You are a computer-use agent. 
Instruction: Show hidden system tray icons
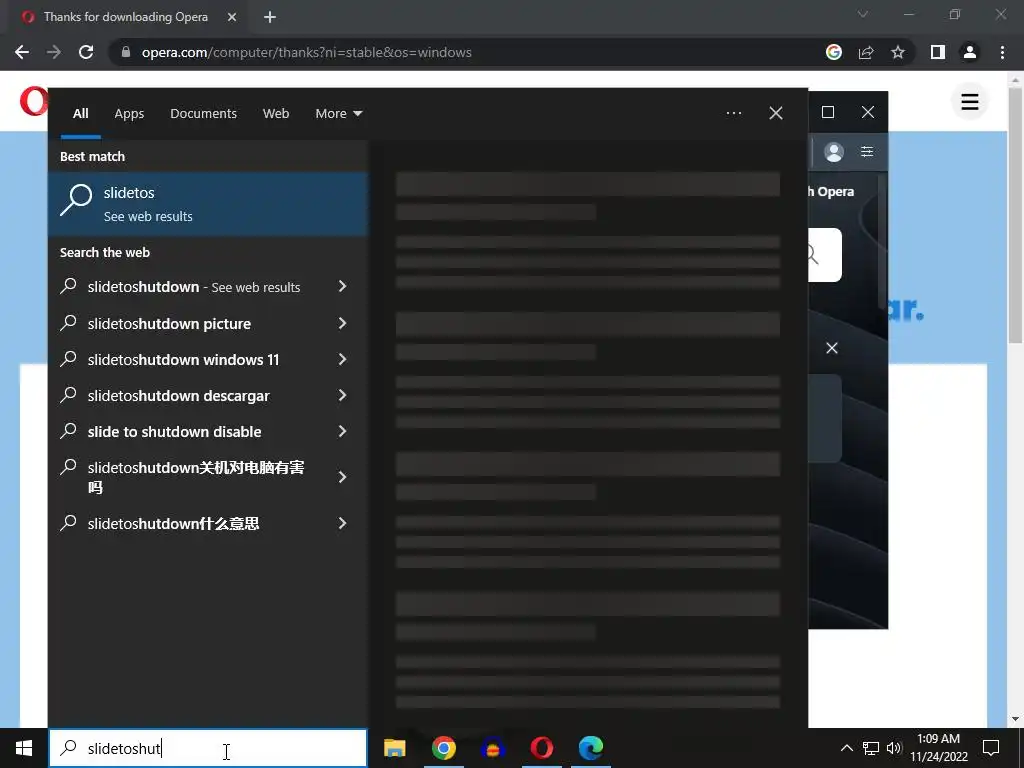pyautogui.click(x=846, y=748)
